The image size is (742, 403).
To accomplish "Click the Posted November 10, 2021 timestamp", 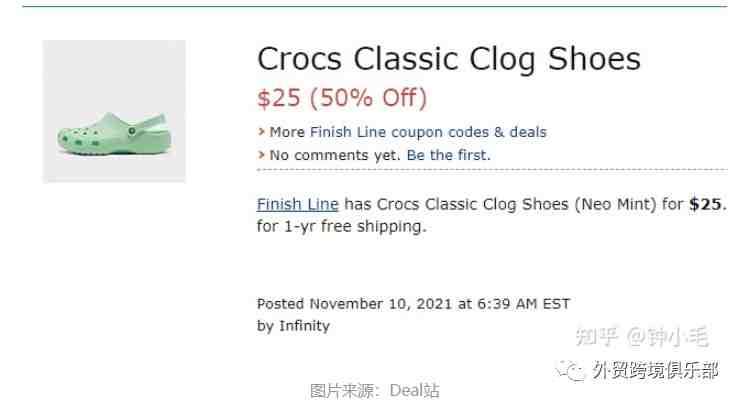I will [413, 304].
